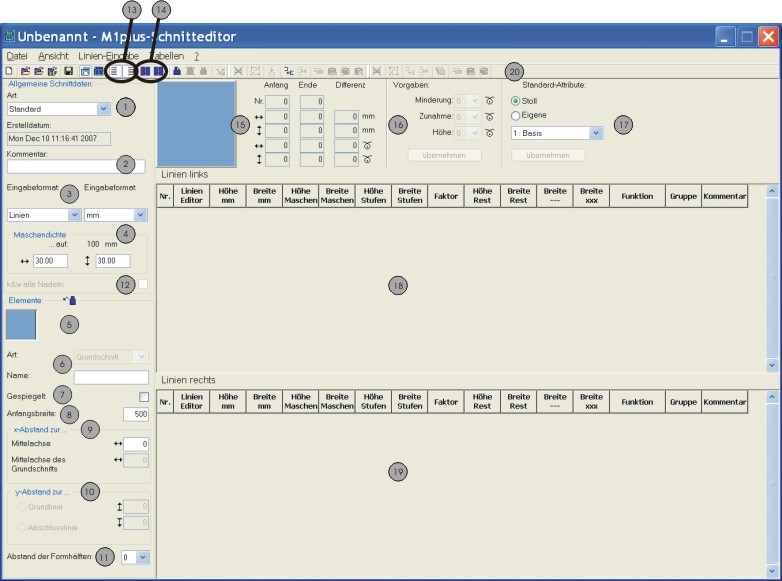Open the Ansicht menu
This screenshot has height=581, width=782.
coord(53,56)
